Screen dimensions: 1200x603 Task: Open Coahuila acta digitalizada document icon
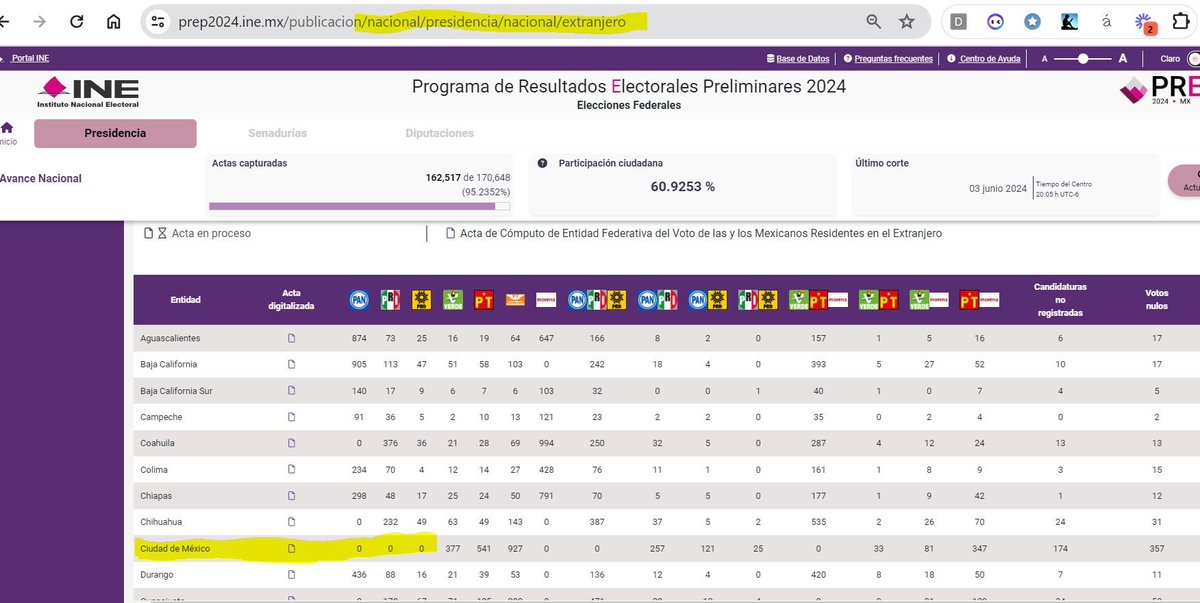[x=292, y=443]
